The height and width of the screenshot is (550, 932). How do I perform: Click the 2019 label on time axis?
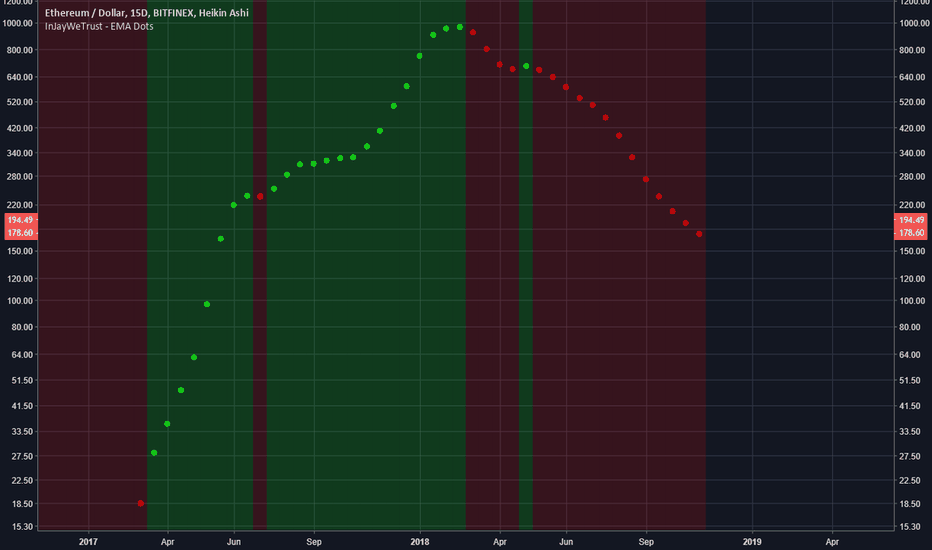click(752, 542)
